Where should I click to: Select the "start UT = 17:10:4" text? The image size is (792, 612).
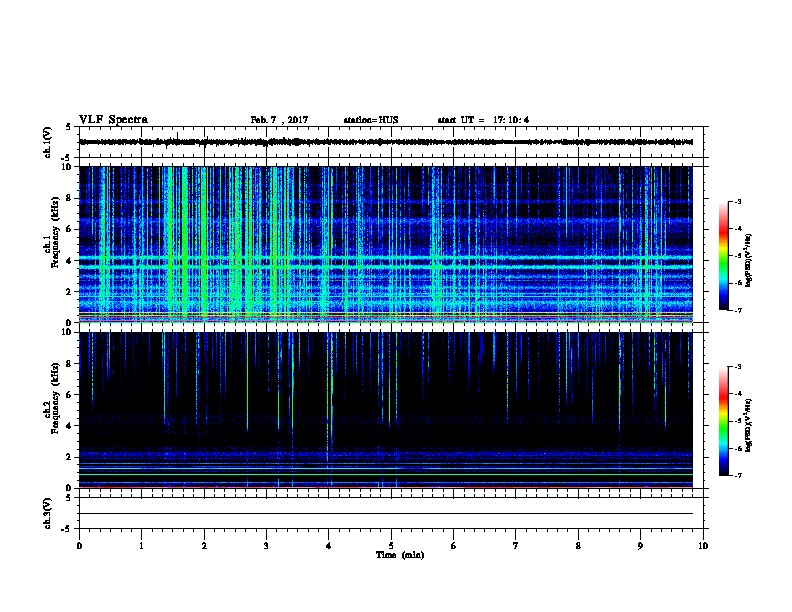483,120
